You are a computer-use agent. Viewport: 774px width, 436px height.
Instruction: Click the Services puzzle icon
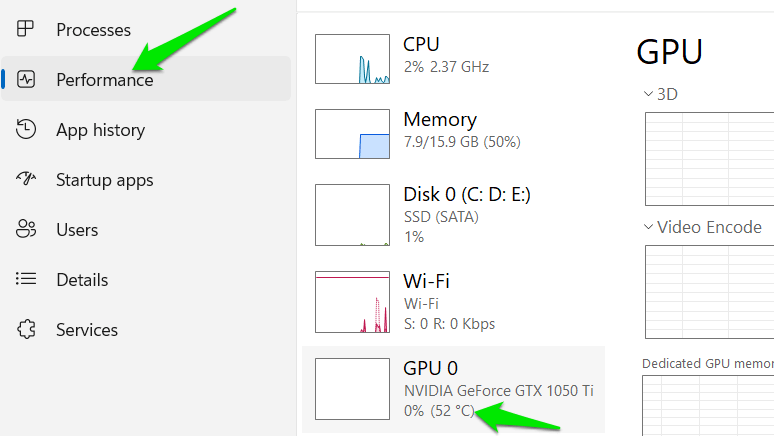[x=27, y=330]
